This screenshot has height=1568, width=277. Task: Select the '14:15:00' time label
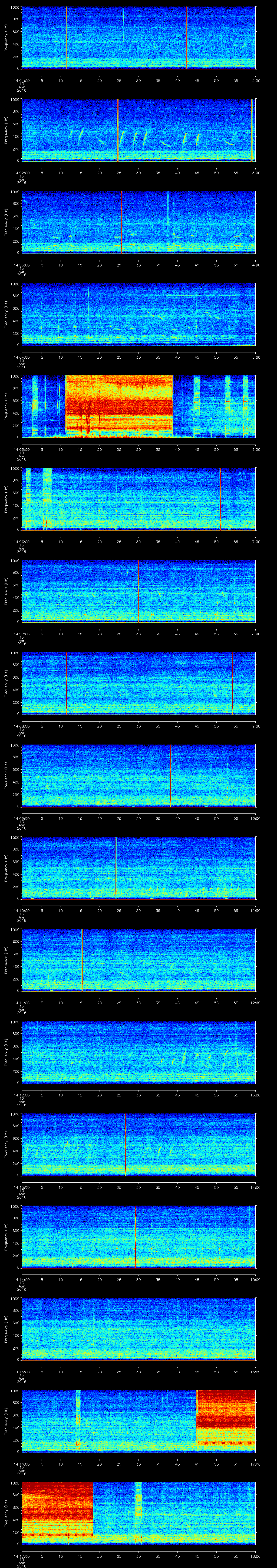(21, 1371)
